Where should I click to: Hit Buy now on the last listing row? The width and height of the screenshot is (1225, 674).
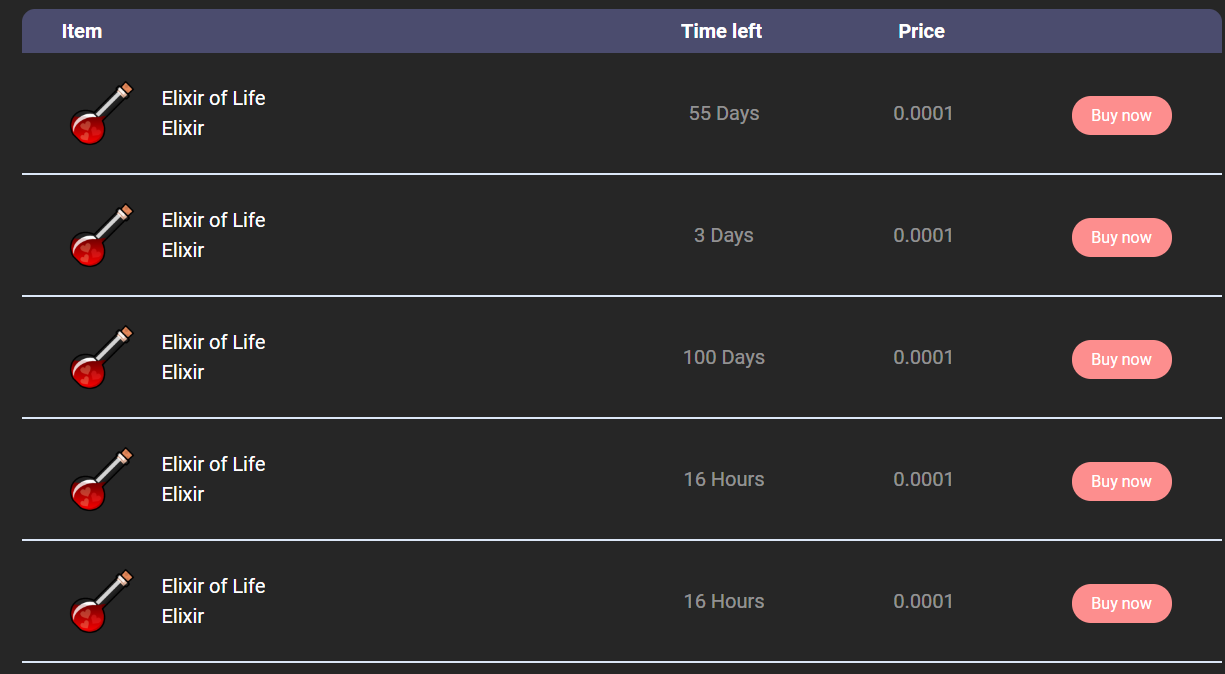[x=1121, y=603]
